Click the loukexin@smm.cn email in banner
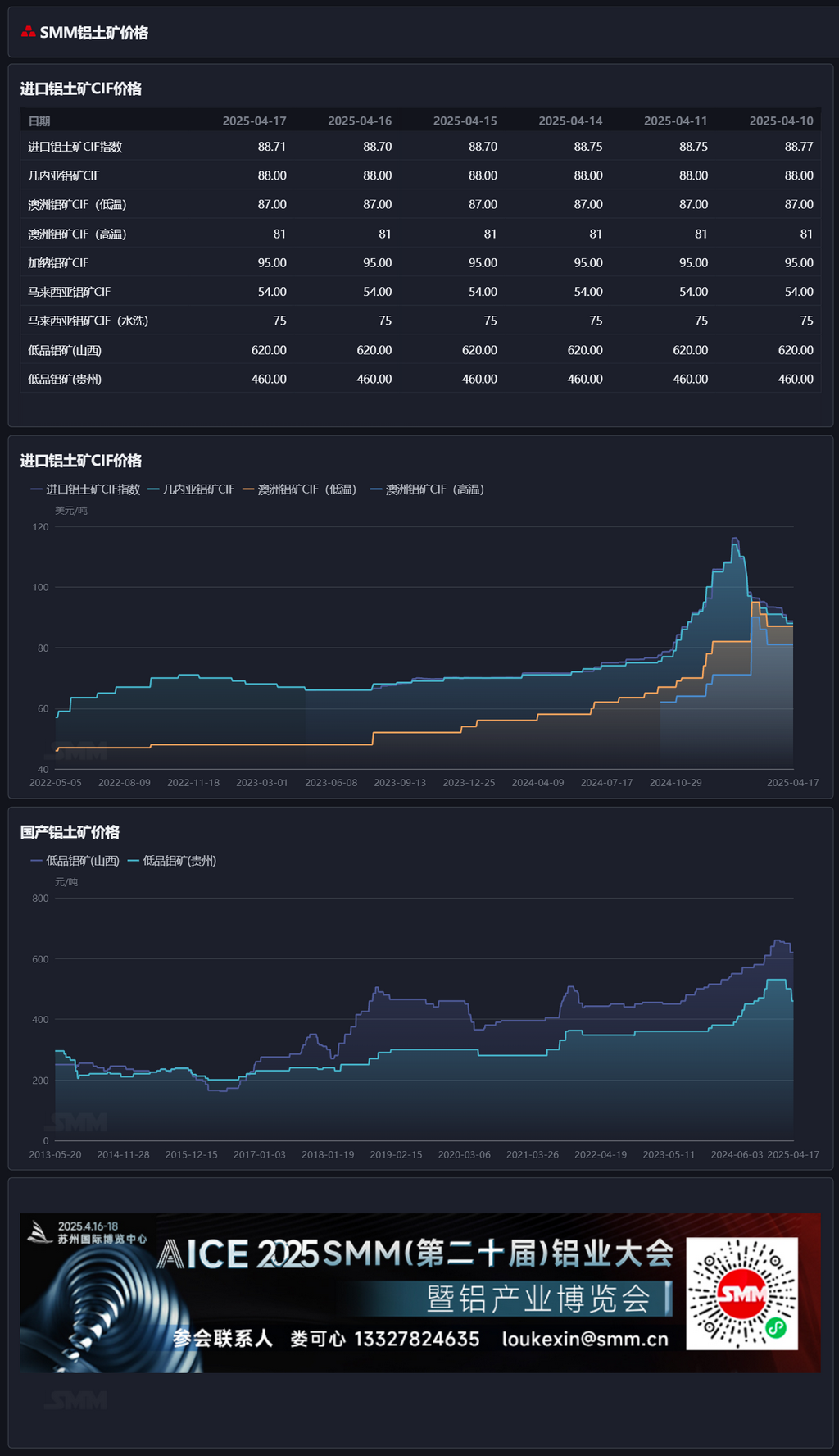The width and height of the screenshot is (839, 1456). click(x=585, y=1339)
